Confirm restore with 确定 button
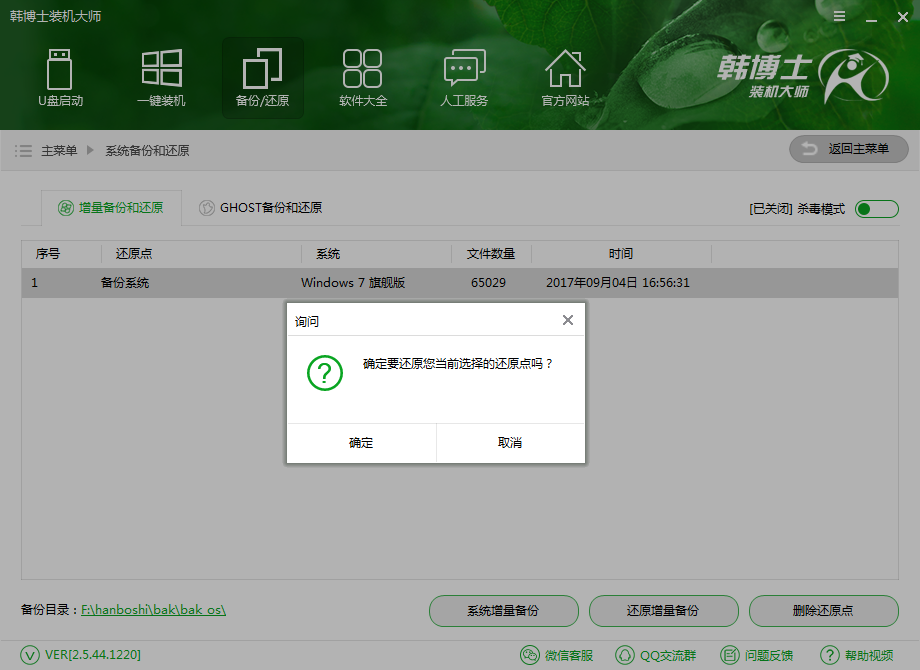 360,443
